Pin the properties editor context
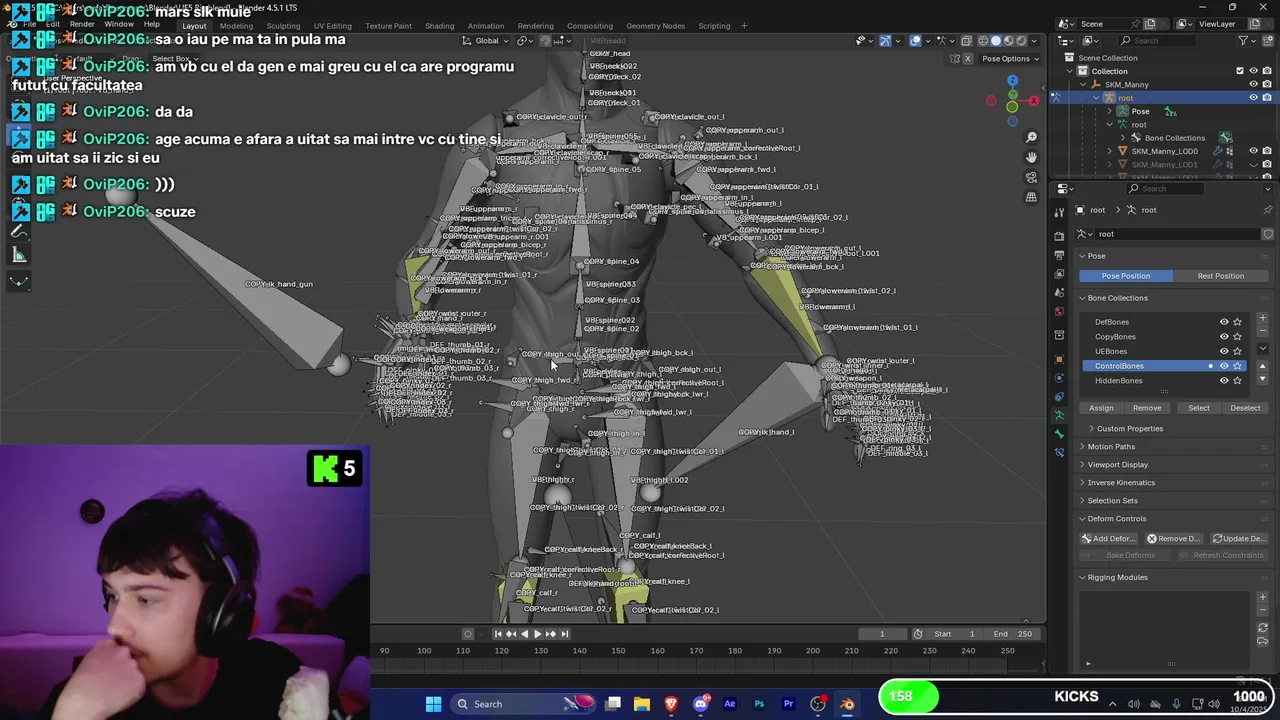The width and height of the screenshot is (1280, 720). 1268,210
